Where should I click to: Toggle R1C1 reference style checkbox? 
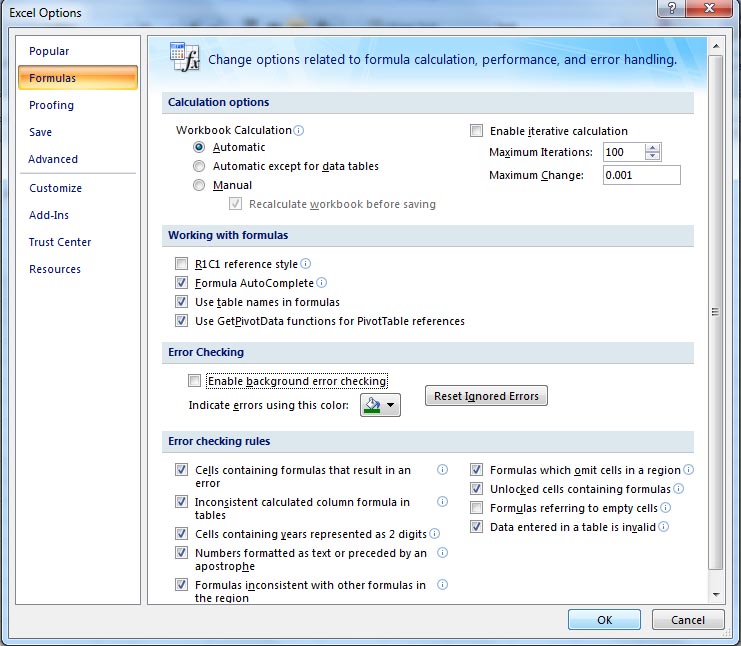pyautogui.click(x=181, y=263)
